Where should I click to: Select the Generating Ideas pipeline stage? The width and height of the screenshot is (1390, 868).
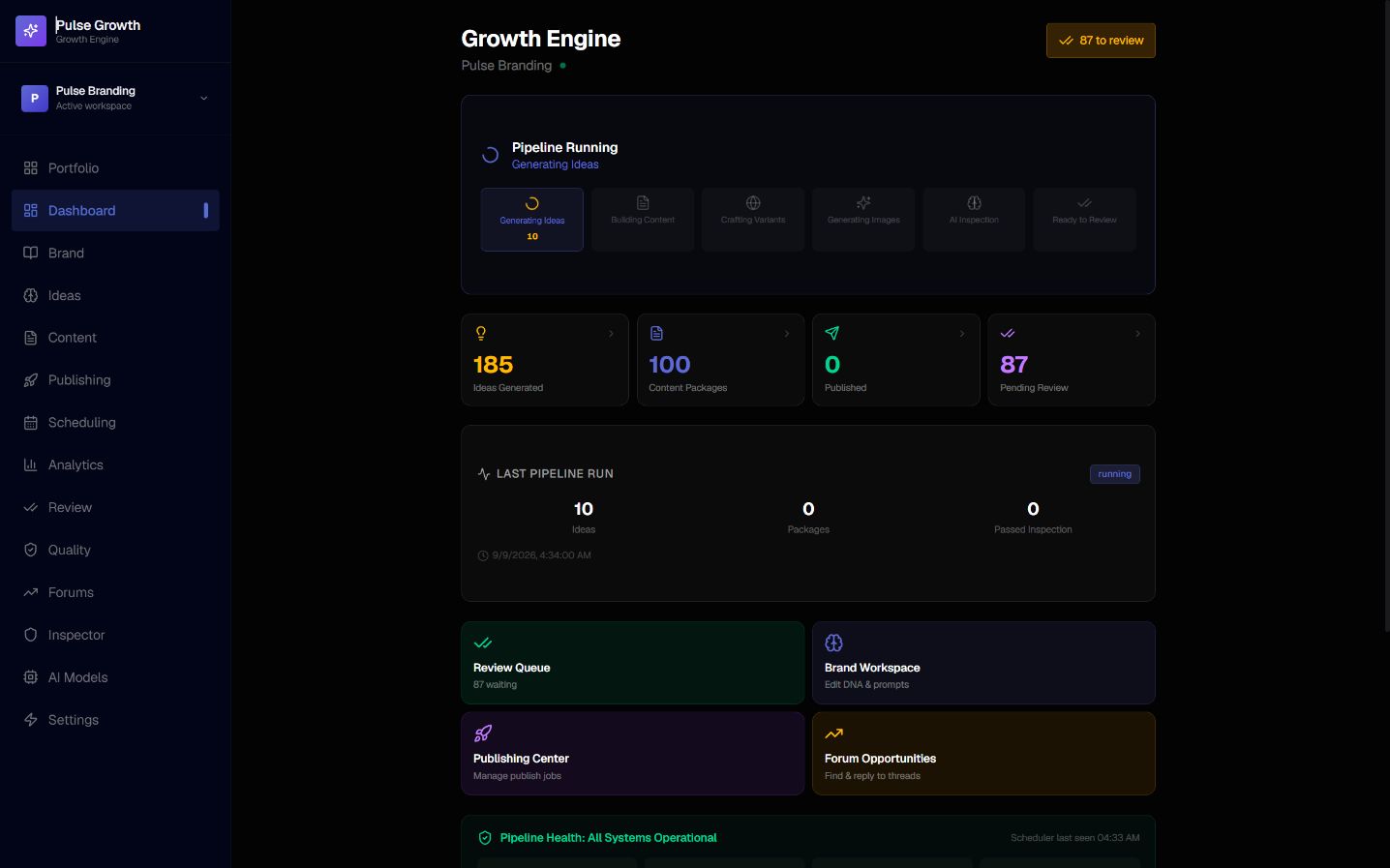(x=532, y=220)
